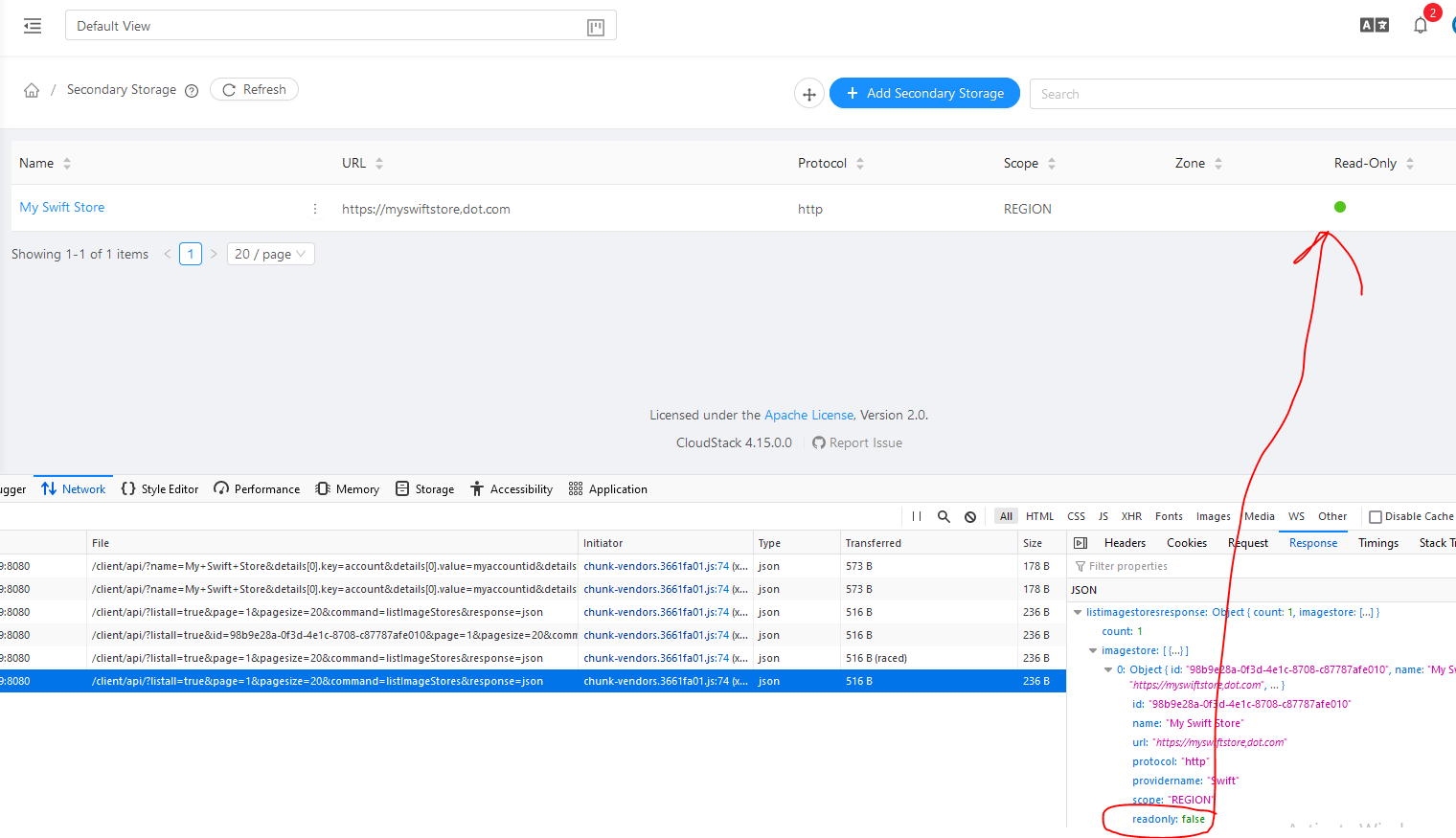
Task: Sort by Zone column
Action: pyautogui.click(x=1218, y=164)
